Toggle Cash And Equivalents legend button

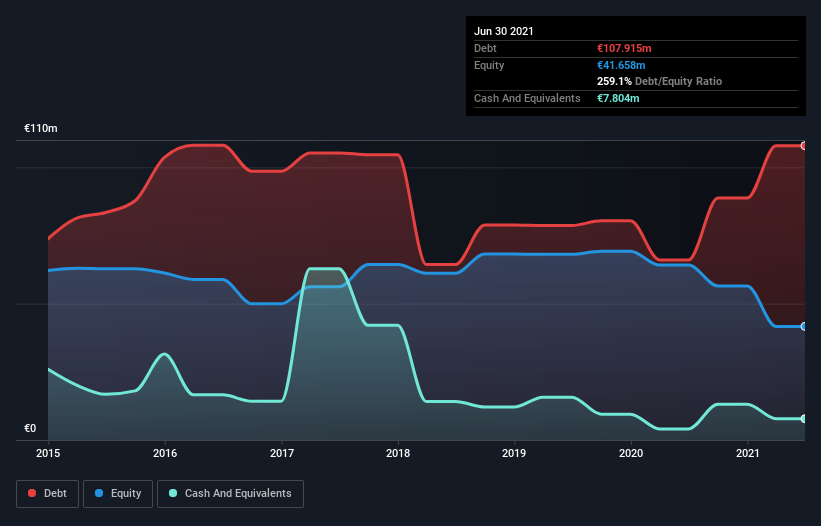point(230,494)
